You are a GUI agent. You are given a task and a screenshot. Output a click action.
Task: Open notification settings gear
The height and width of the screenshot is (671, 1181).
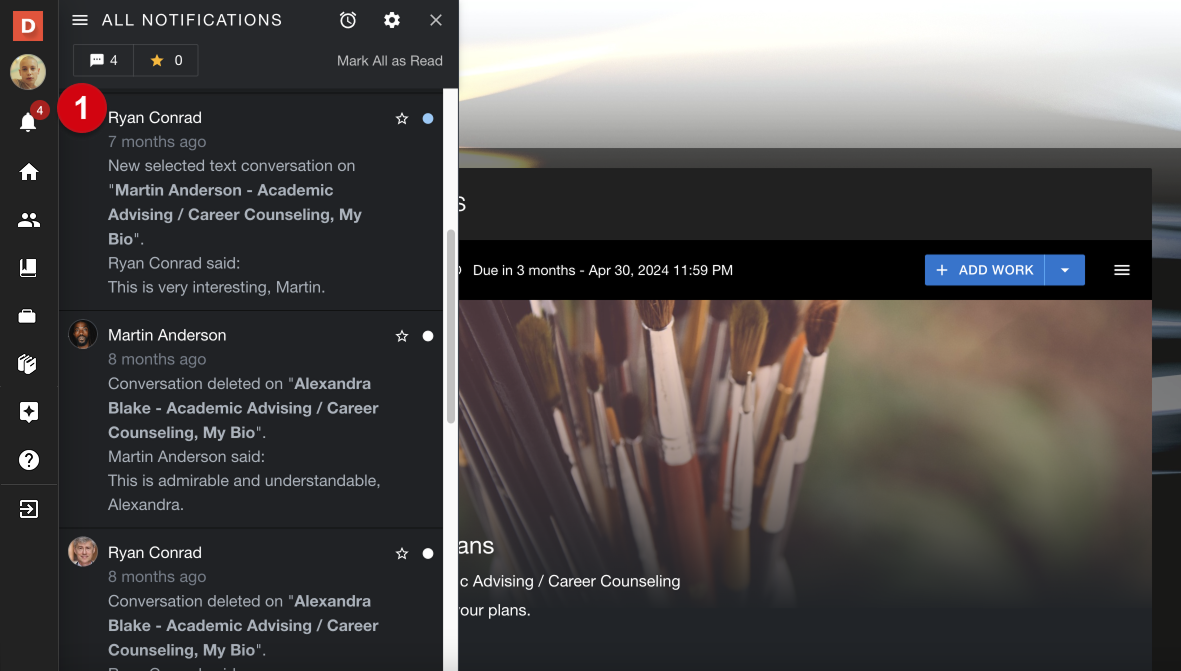(392, 20)
